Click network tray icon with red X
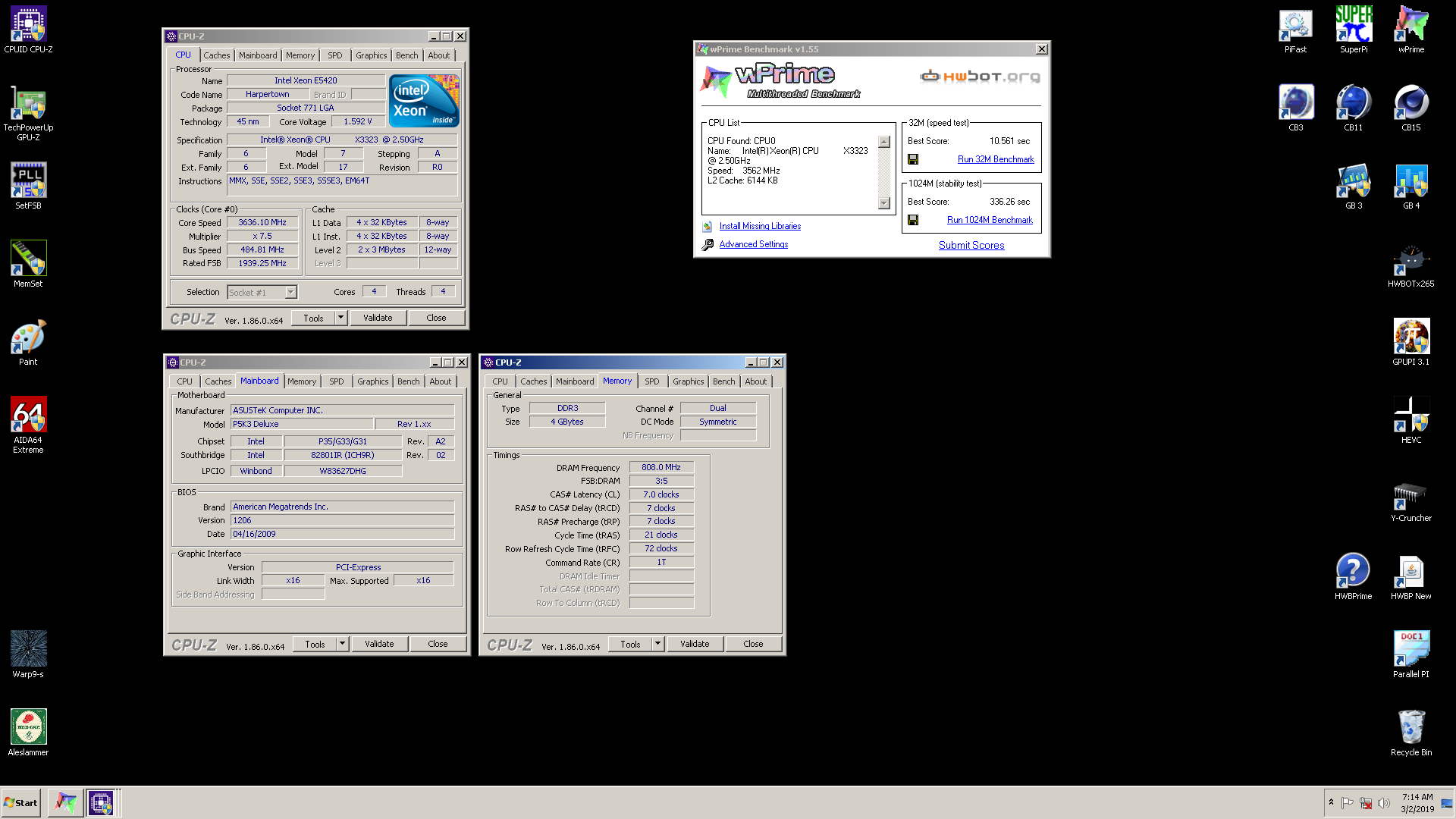 [1366, 803]
